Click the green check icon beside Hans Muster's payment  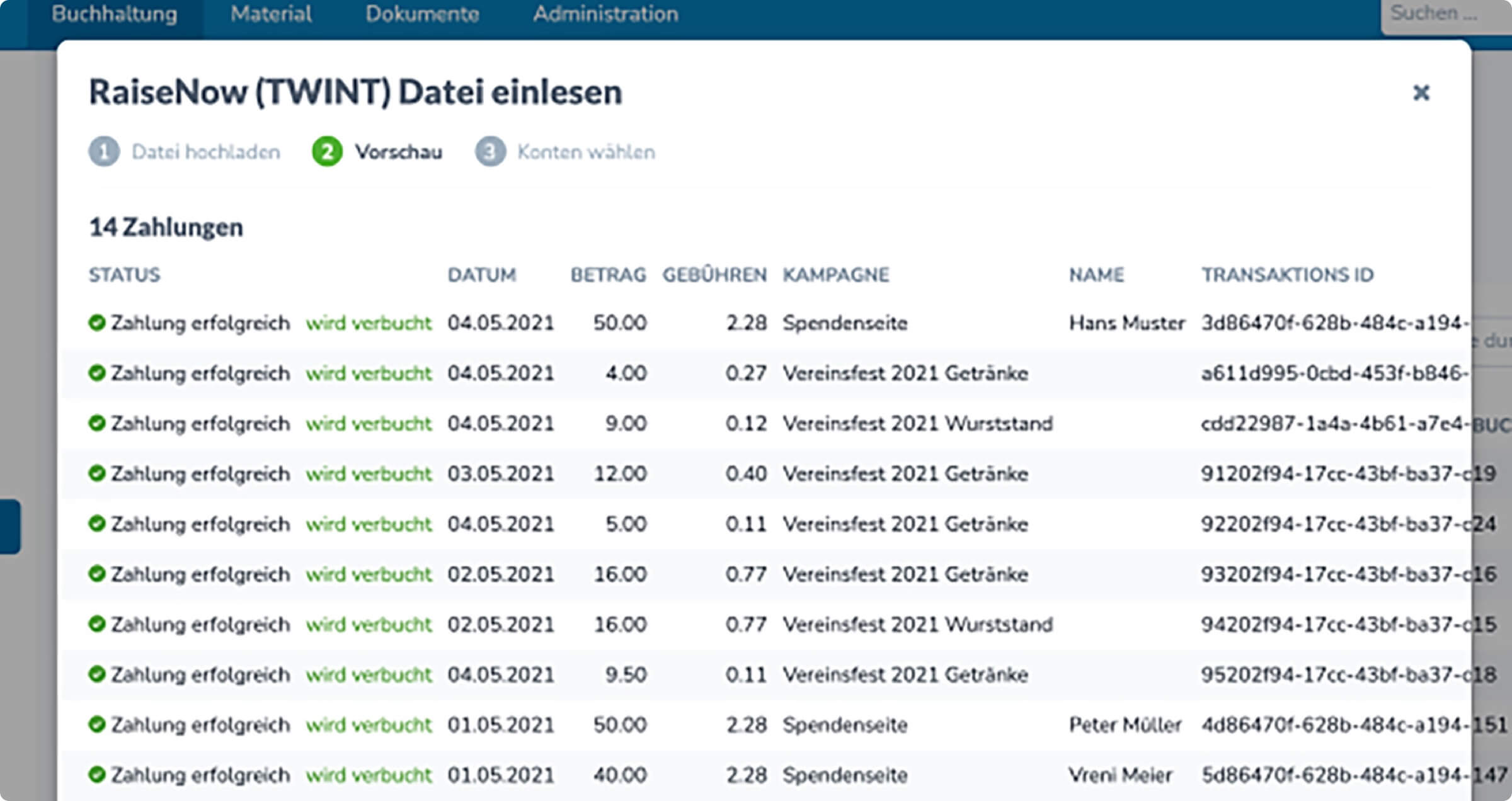point(98,322)
